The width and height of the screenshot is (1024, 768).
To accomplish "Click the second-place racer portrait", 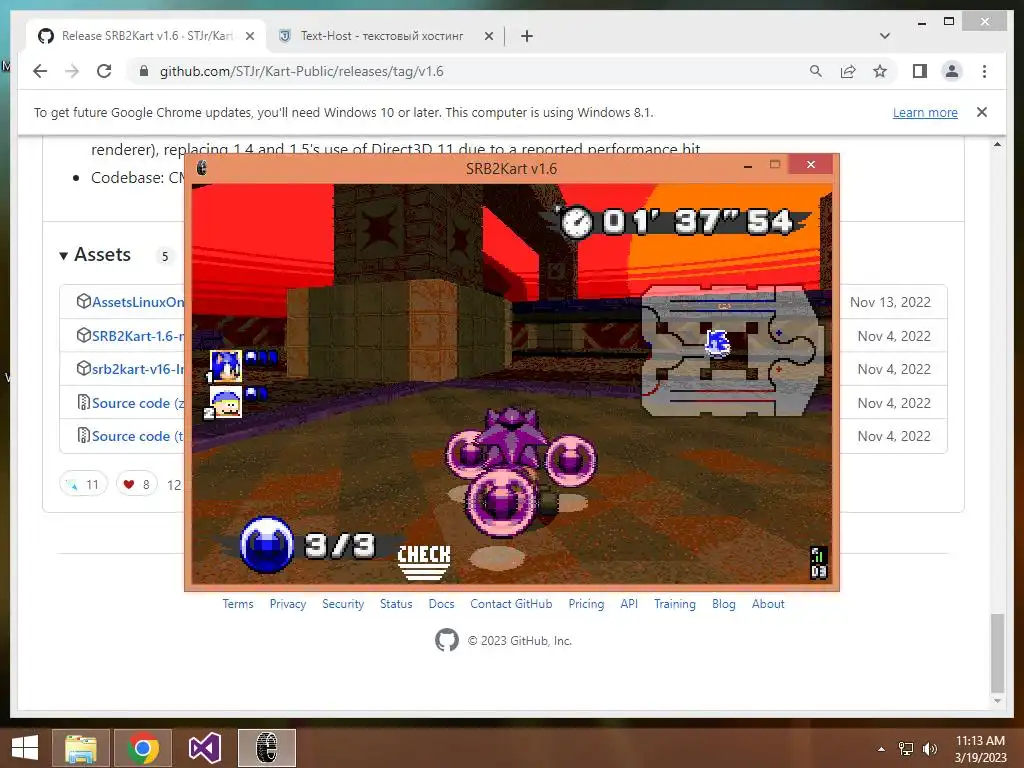I will [x=225, y=402].
